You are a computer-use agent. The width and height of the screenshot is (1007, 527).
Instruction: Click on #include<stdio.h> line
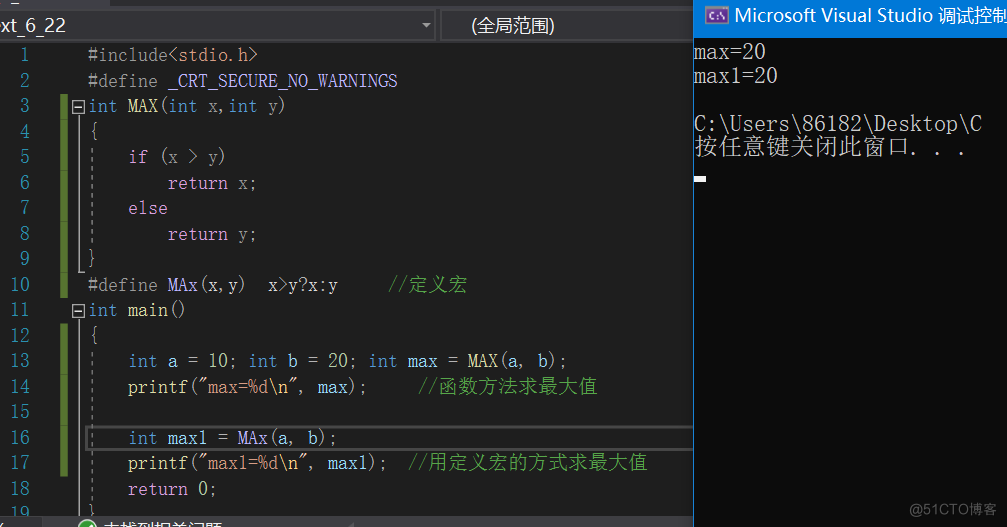tap(173, 55)
